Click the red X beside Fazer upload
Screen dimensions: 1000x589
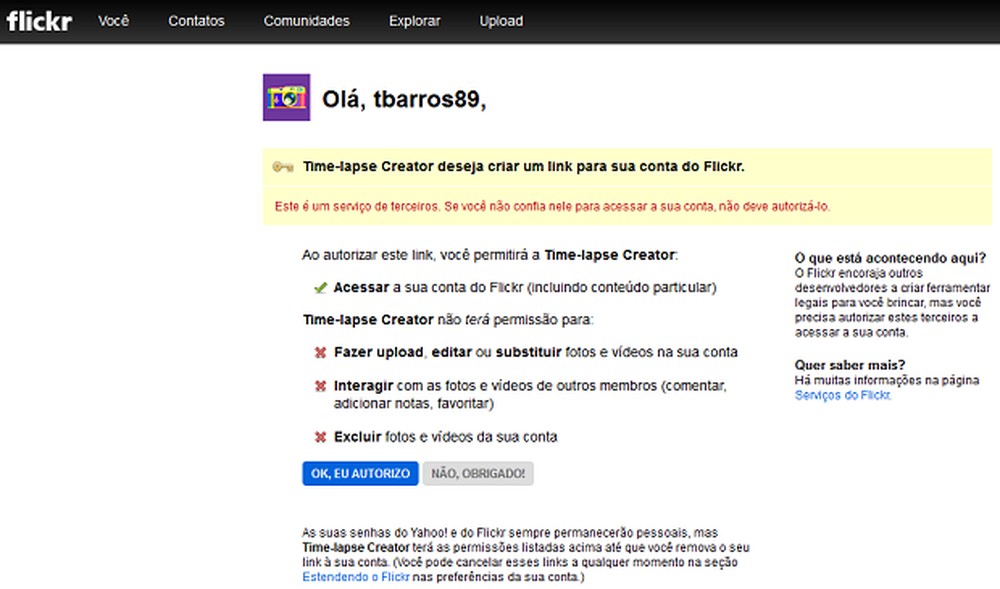click(x=319, y=352)
